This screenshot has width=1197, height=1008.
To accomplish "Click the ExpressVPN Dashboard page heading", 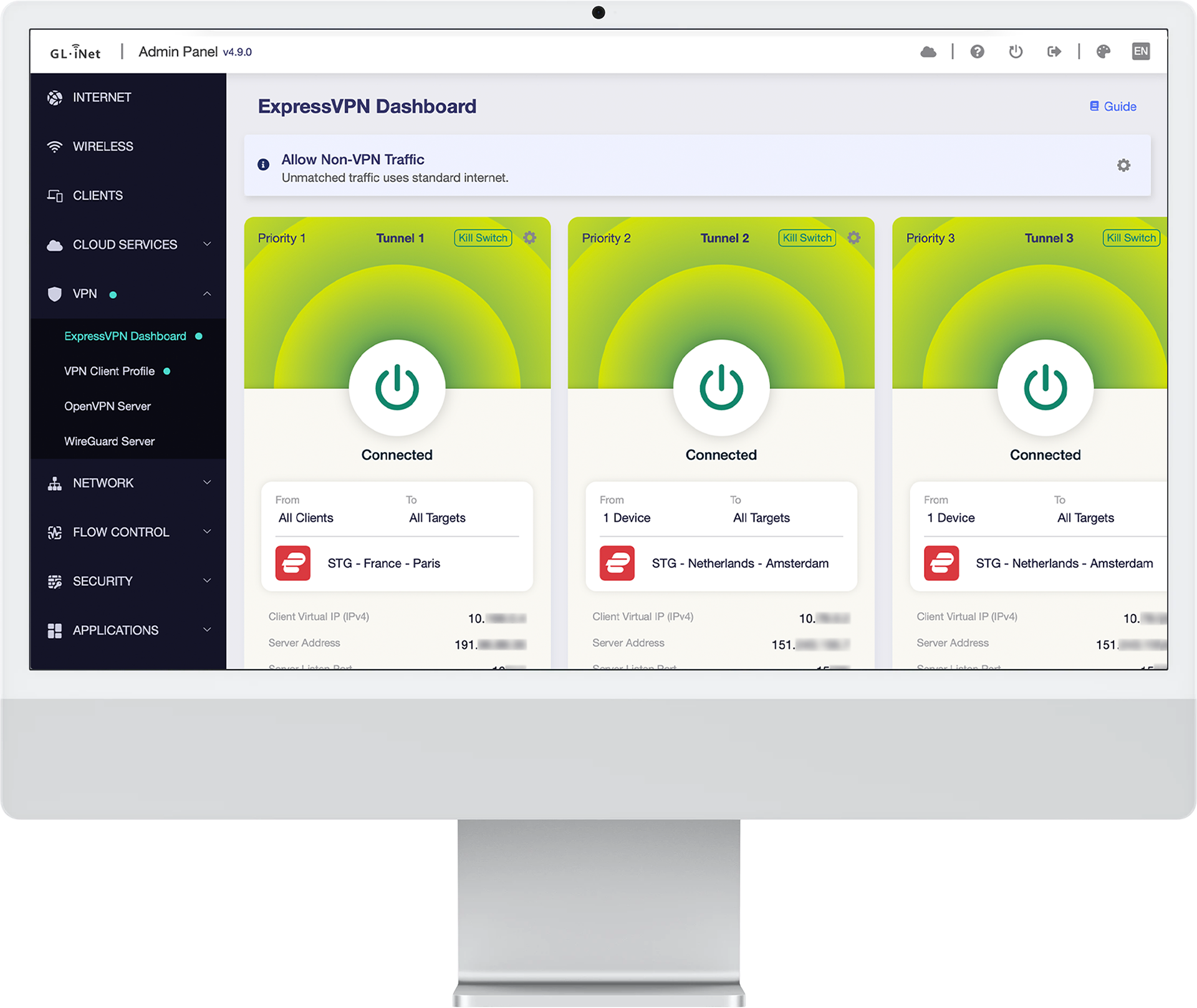I will (367, 107).
